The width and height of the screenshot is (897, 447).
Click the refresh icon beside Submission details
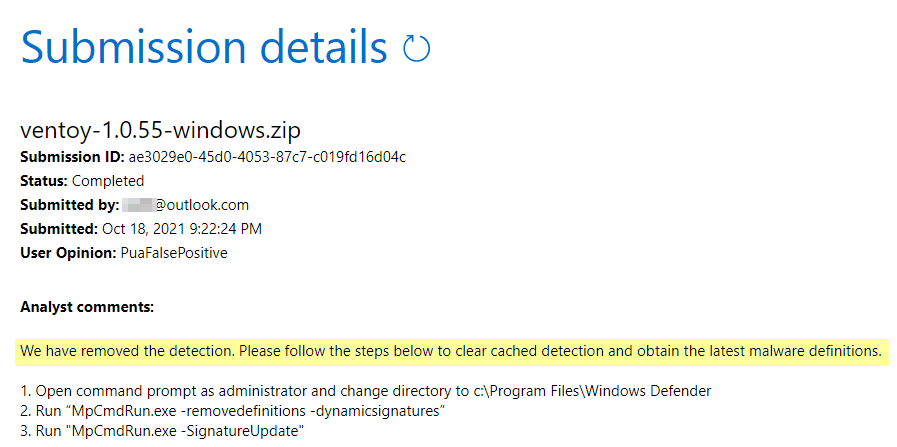coord(415,48)
